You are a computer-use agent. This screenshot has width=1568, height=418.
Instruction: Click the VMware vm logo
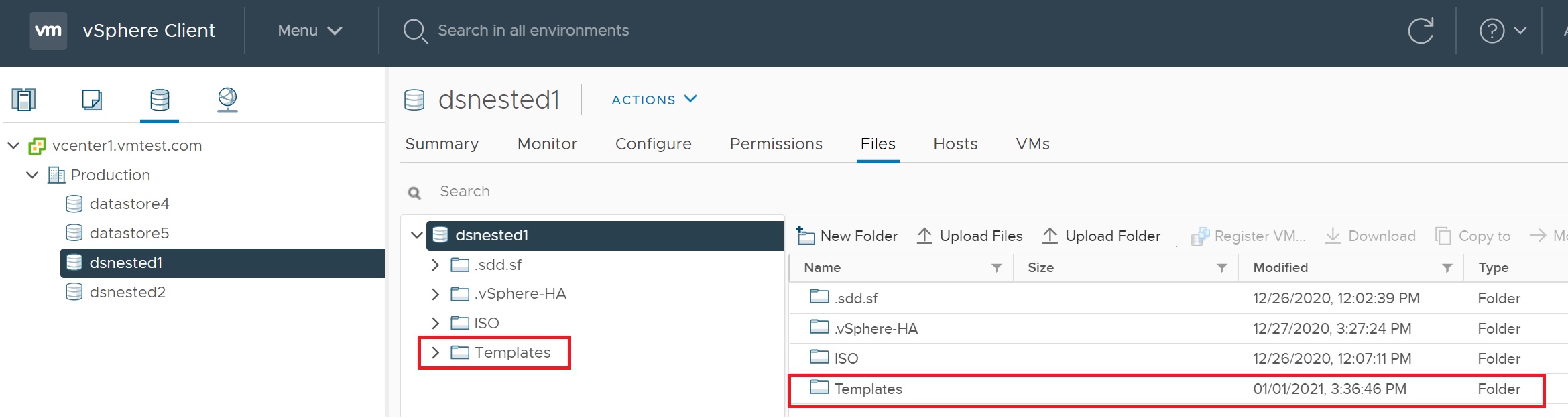pos(48,31)
